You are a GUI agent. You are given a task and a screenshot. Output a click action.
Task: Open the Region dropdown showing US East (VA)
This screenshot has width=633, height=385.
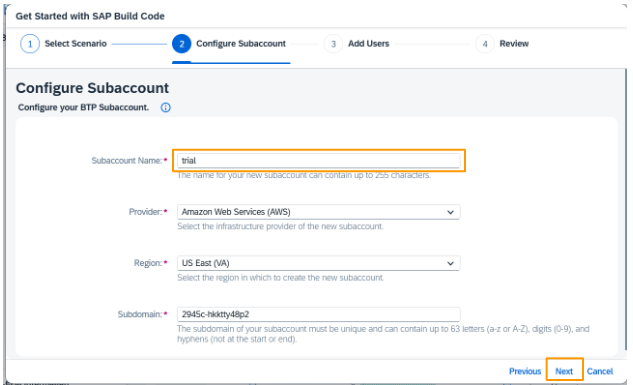click(x=319, y=263)
